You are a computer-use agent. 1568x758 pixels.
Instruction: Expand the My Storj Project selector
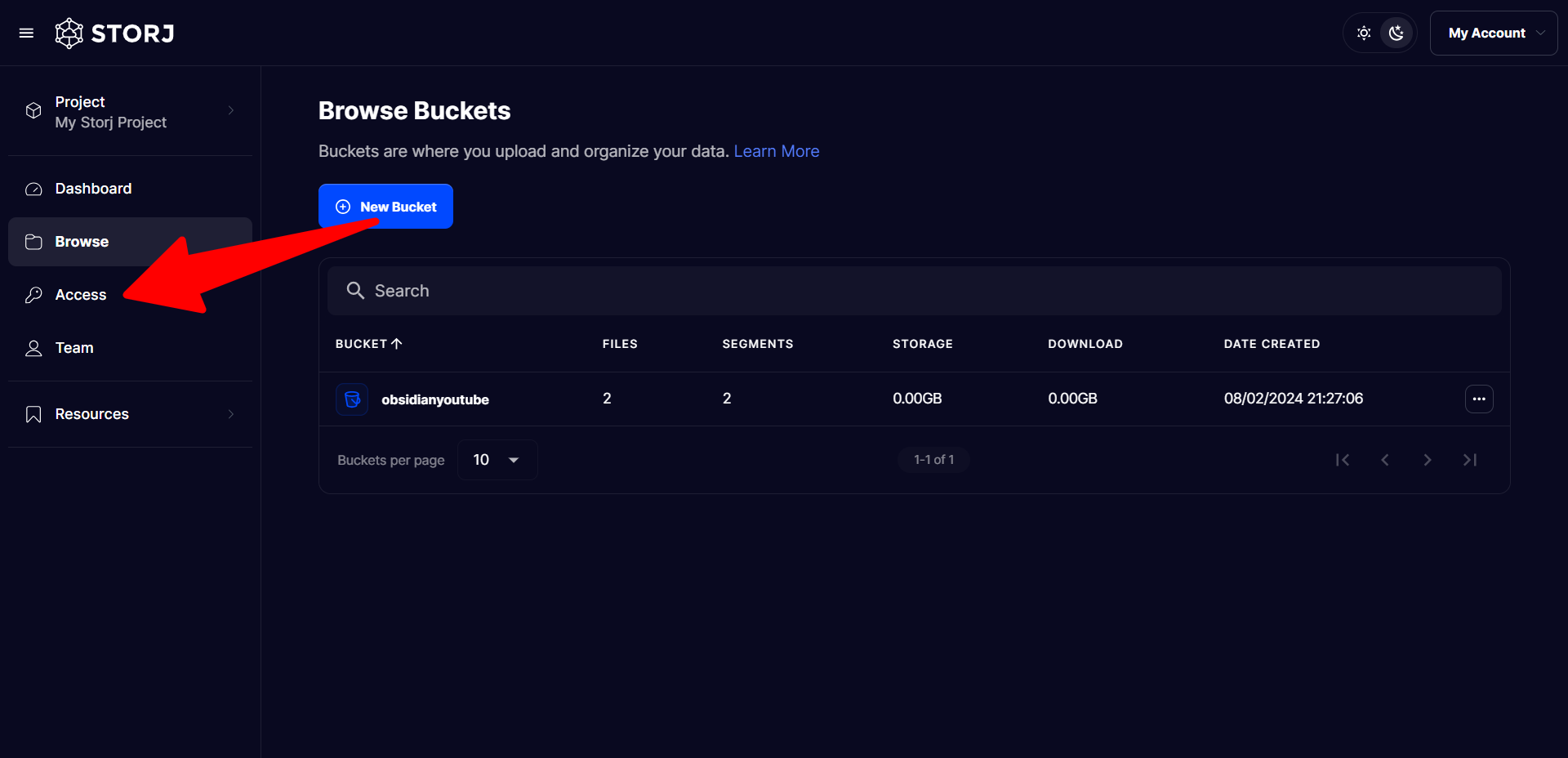(131, 112)
